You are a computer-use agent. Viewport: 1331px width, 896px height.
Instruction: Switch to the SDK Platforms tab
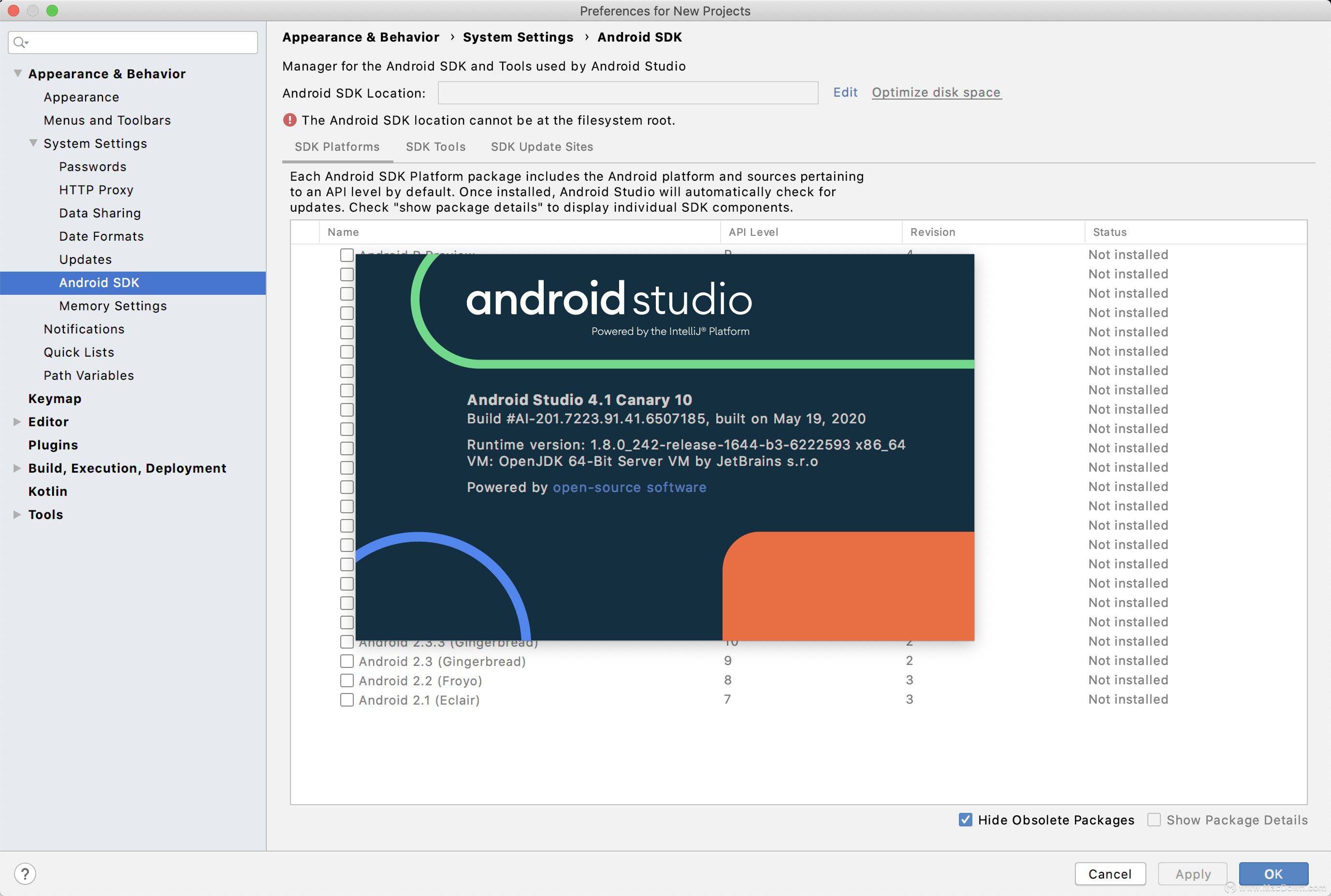click(337, 147)
